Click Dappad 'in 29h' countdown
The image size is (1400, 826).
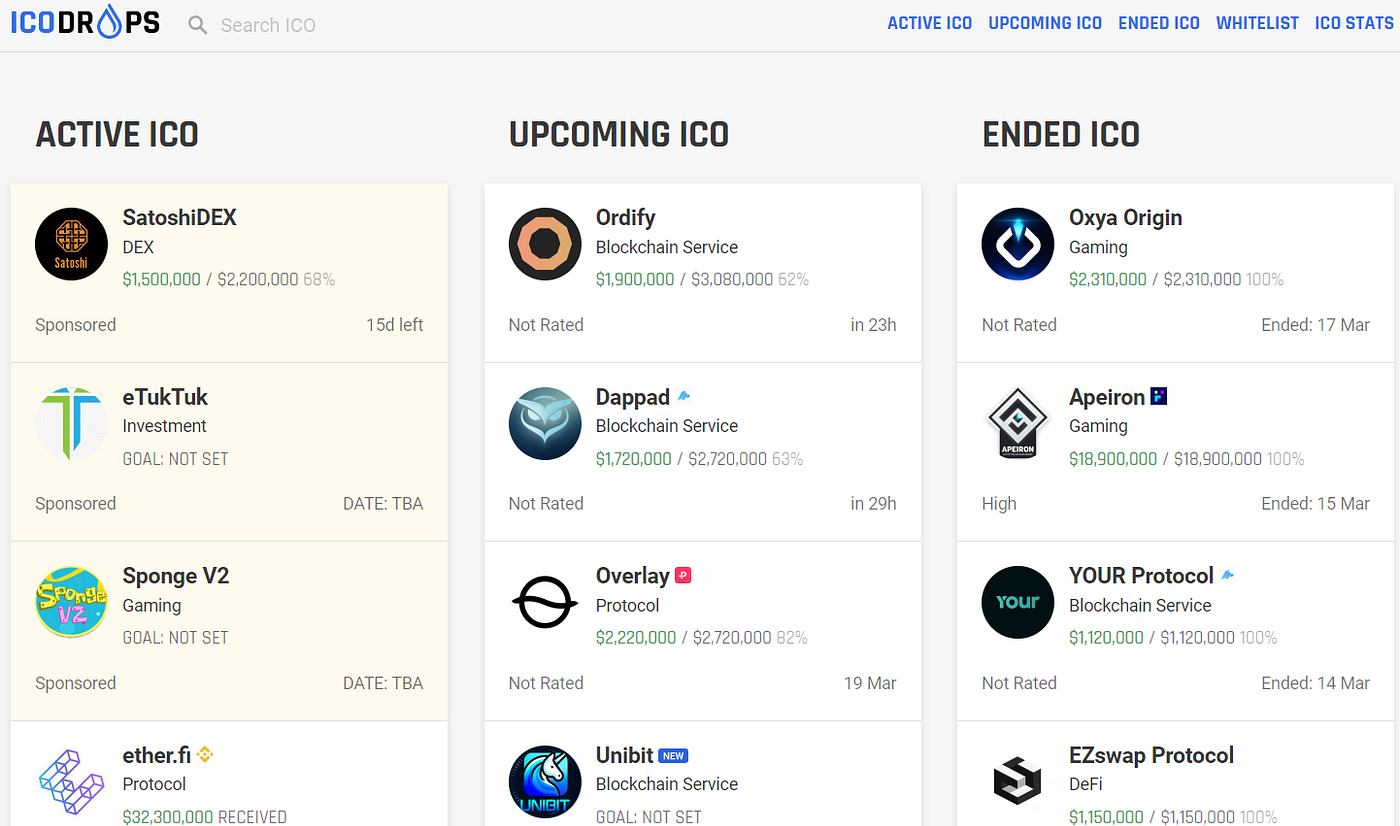(x=874, y=504)
